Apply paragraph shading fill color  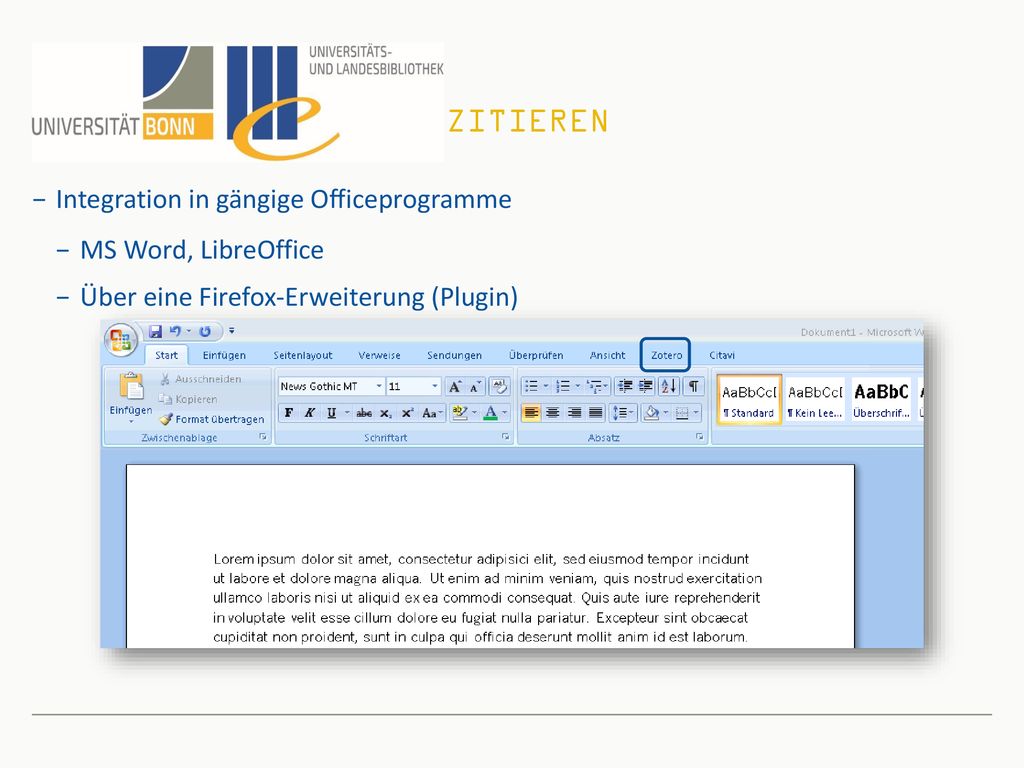(651, 413)
